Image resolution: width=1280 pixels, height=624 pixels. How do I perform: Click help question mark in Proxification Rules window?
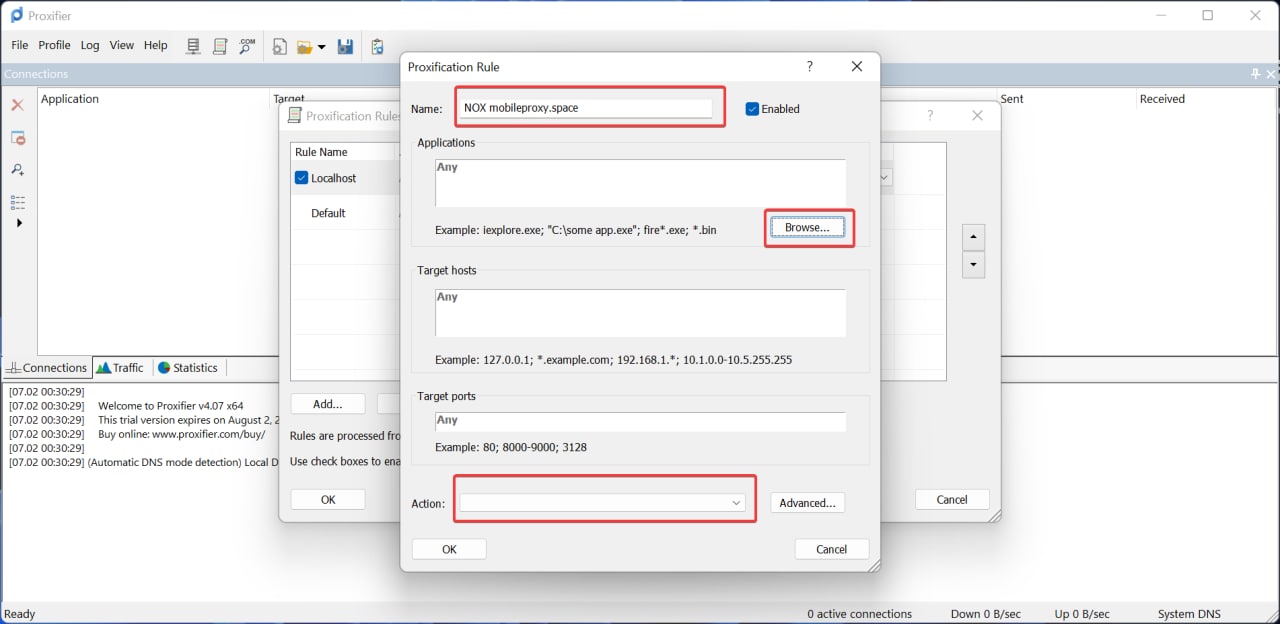click(930, 115)
